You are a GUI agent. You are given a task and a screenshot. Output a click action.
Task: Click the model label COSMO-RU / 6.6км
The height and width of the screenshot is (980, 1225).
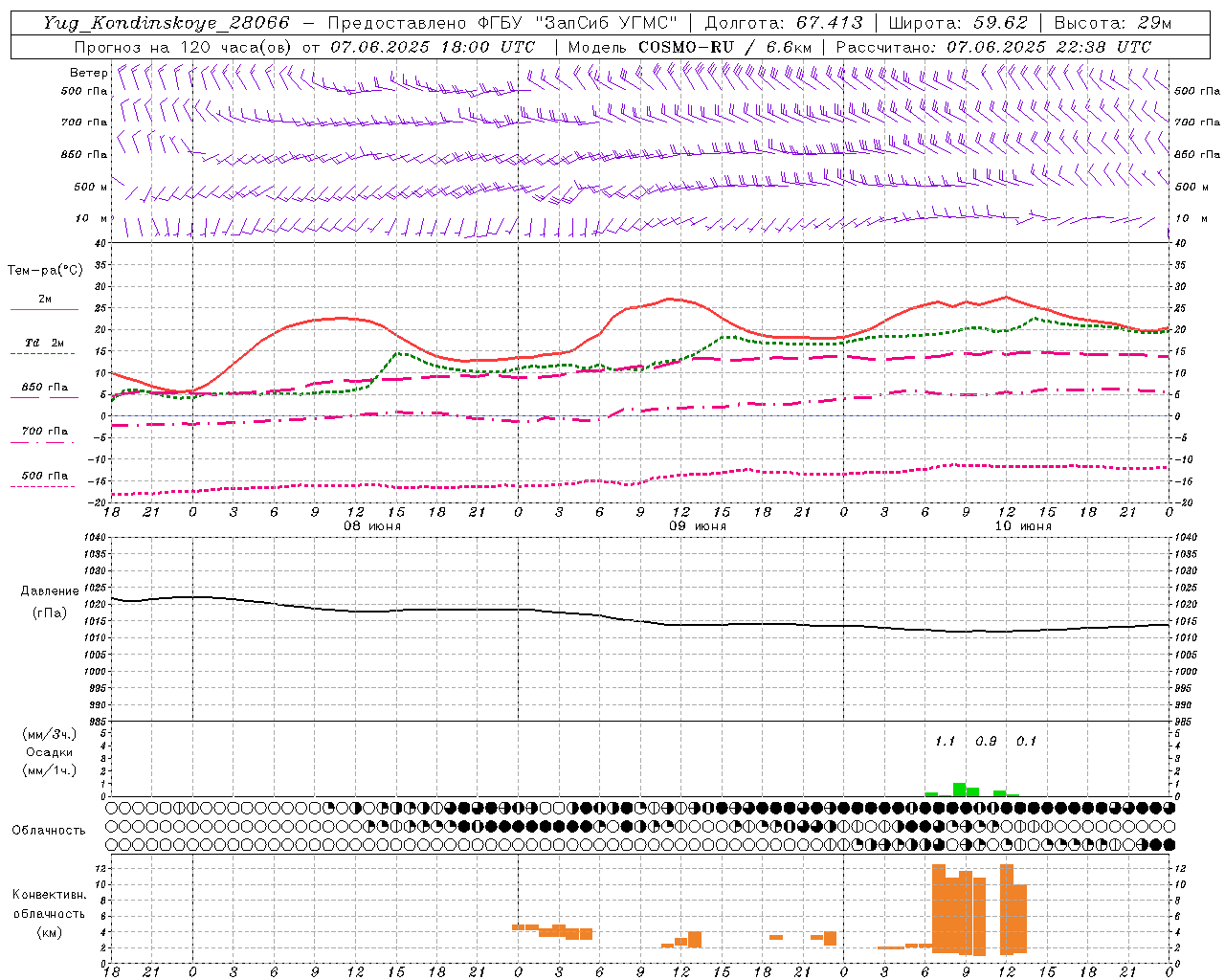724,47
